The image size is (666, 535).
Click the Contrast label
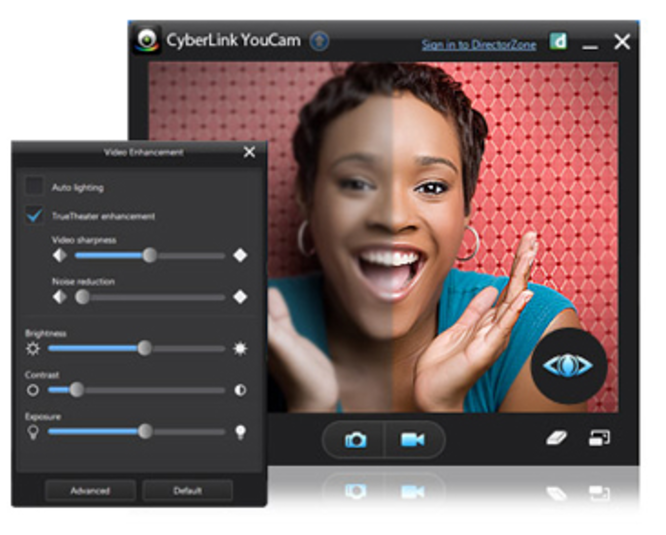(42, 374)
